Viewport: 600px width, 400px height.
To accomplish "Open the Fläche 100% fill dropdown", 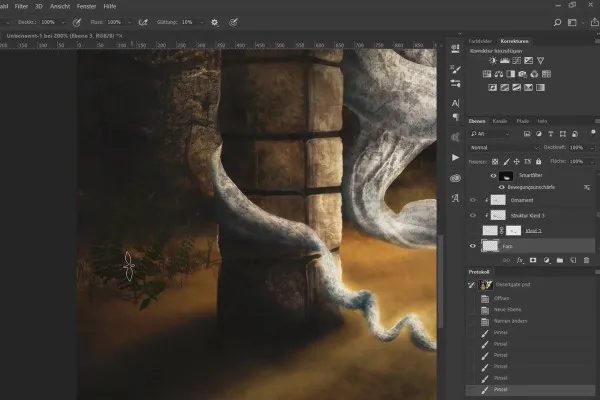I will (592, 162).
